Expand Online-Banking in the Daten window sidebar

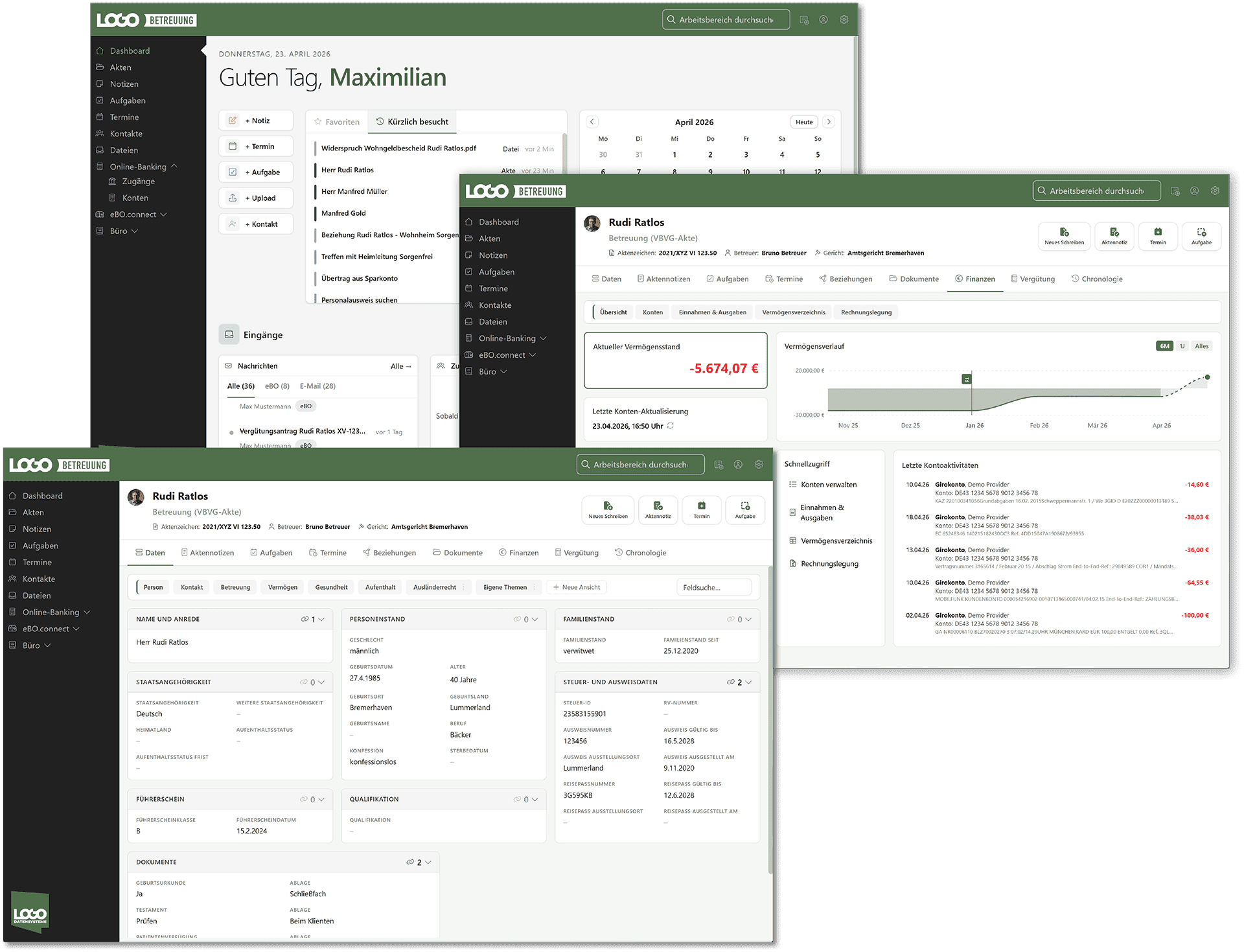[x=87, y=612]
